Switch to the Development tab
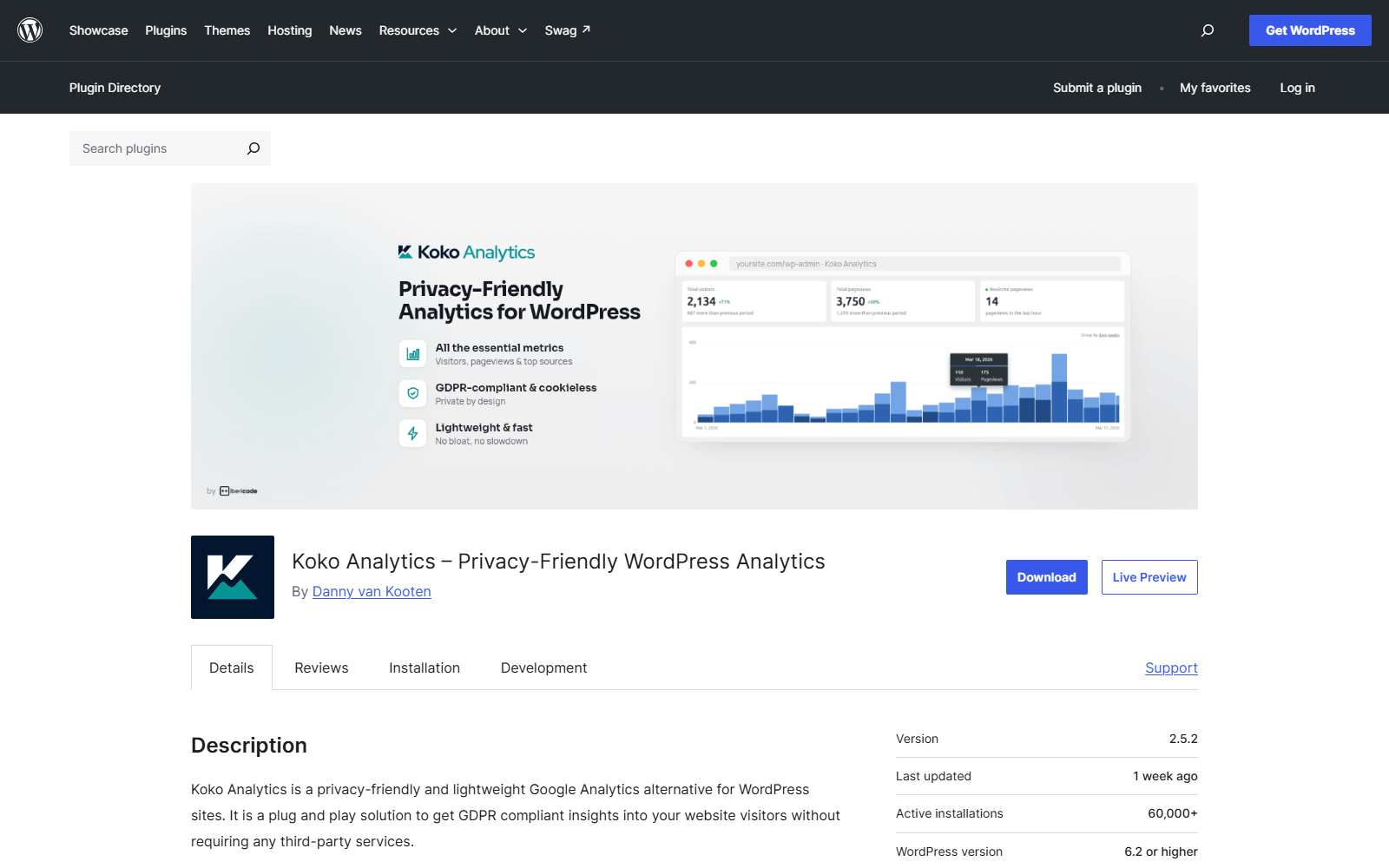1389x868 pixels. (544, 667)
